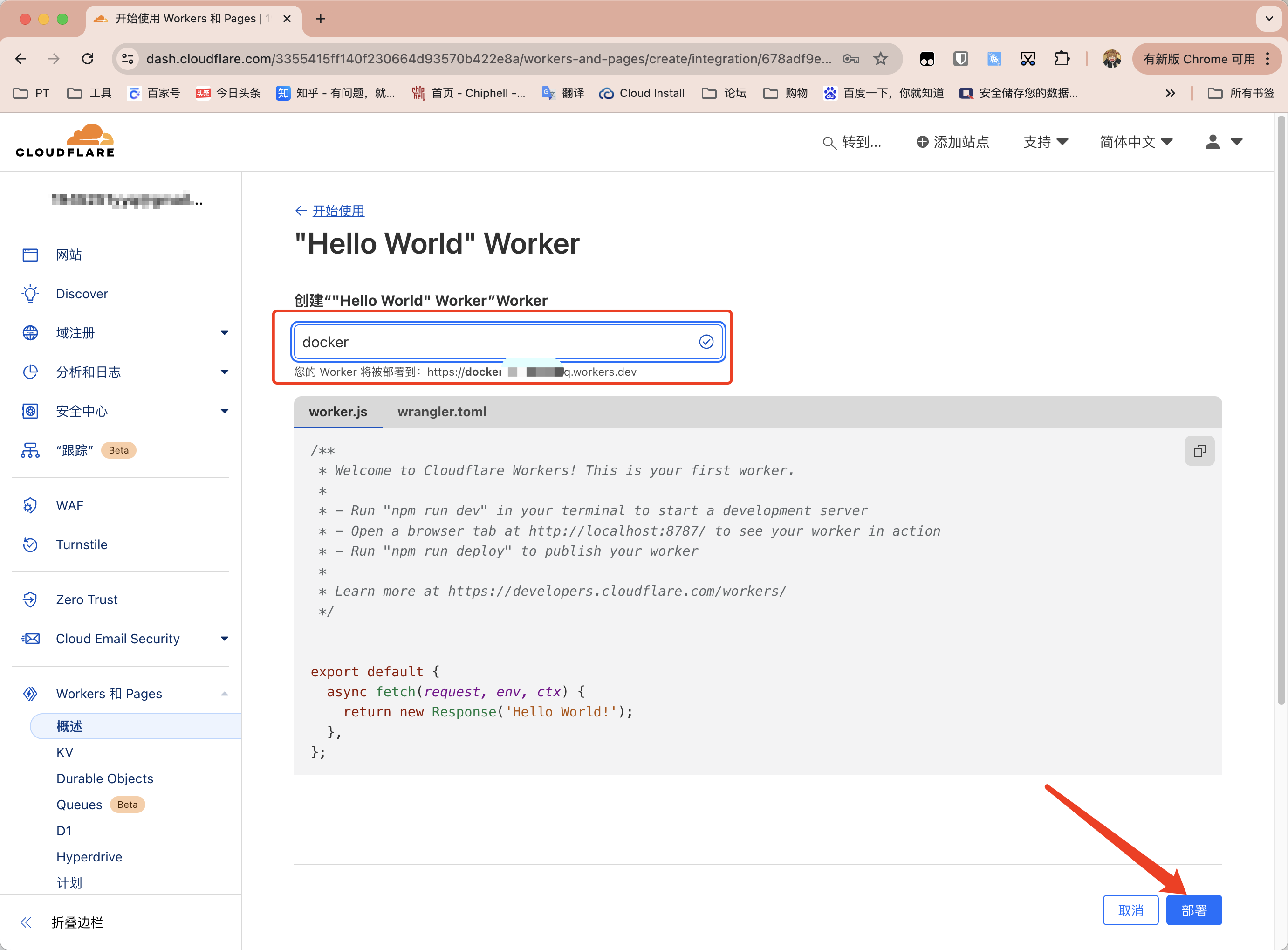Screen dimensions: 1288x950
Task: Open the 网站 sidebar item
Action: coord(69,255)
